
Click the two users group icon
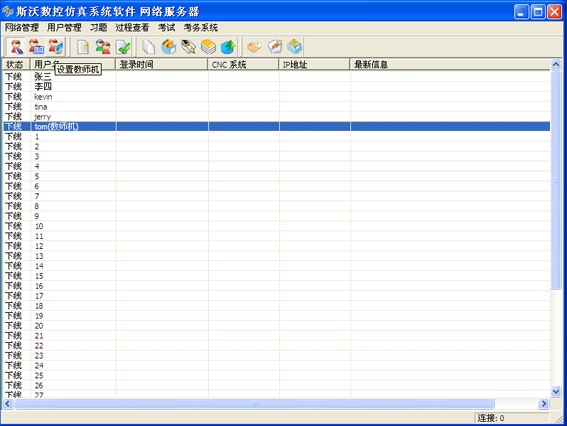click(x=103, y=47)
